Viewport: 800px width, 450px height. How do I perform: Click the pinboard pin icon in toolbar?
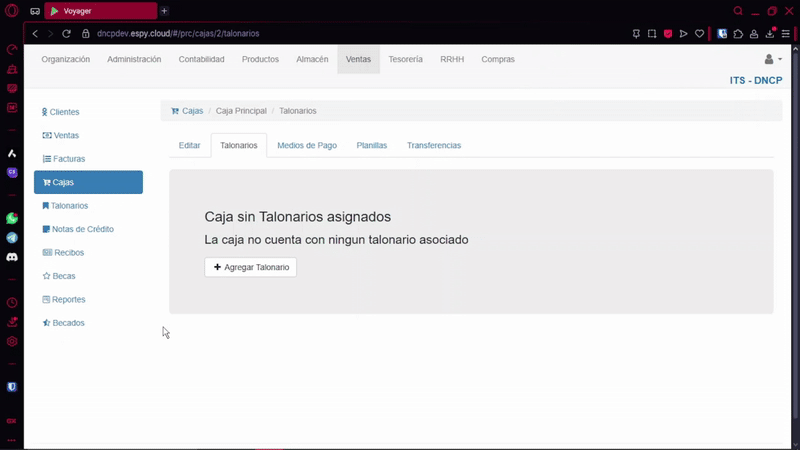pos(636,34)
